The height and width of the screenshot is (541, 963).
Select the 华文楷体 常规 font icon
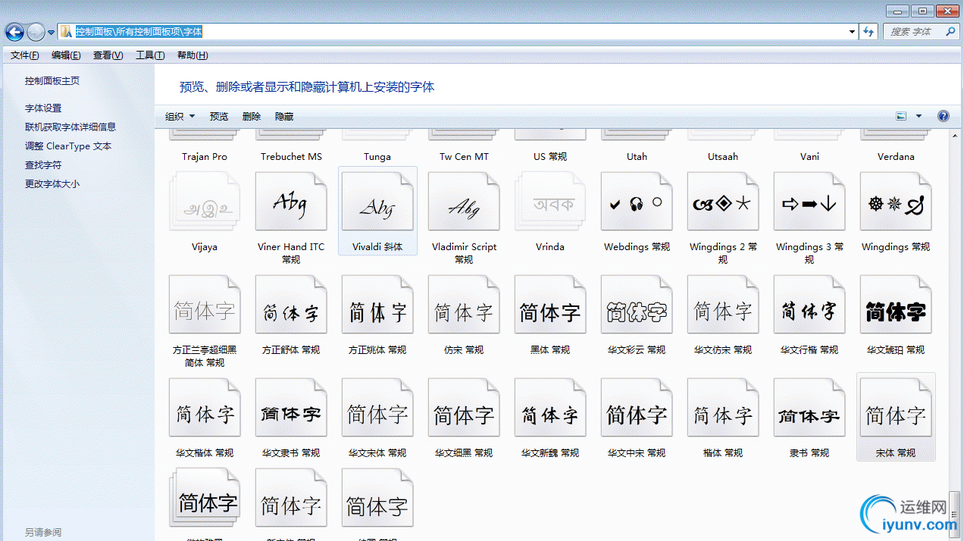(205, 408)
